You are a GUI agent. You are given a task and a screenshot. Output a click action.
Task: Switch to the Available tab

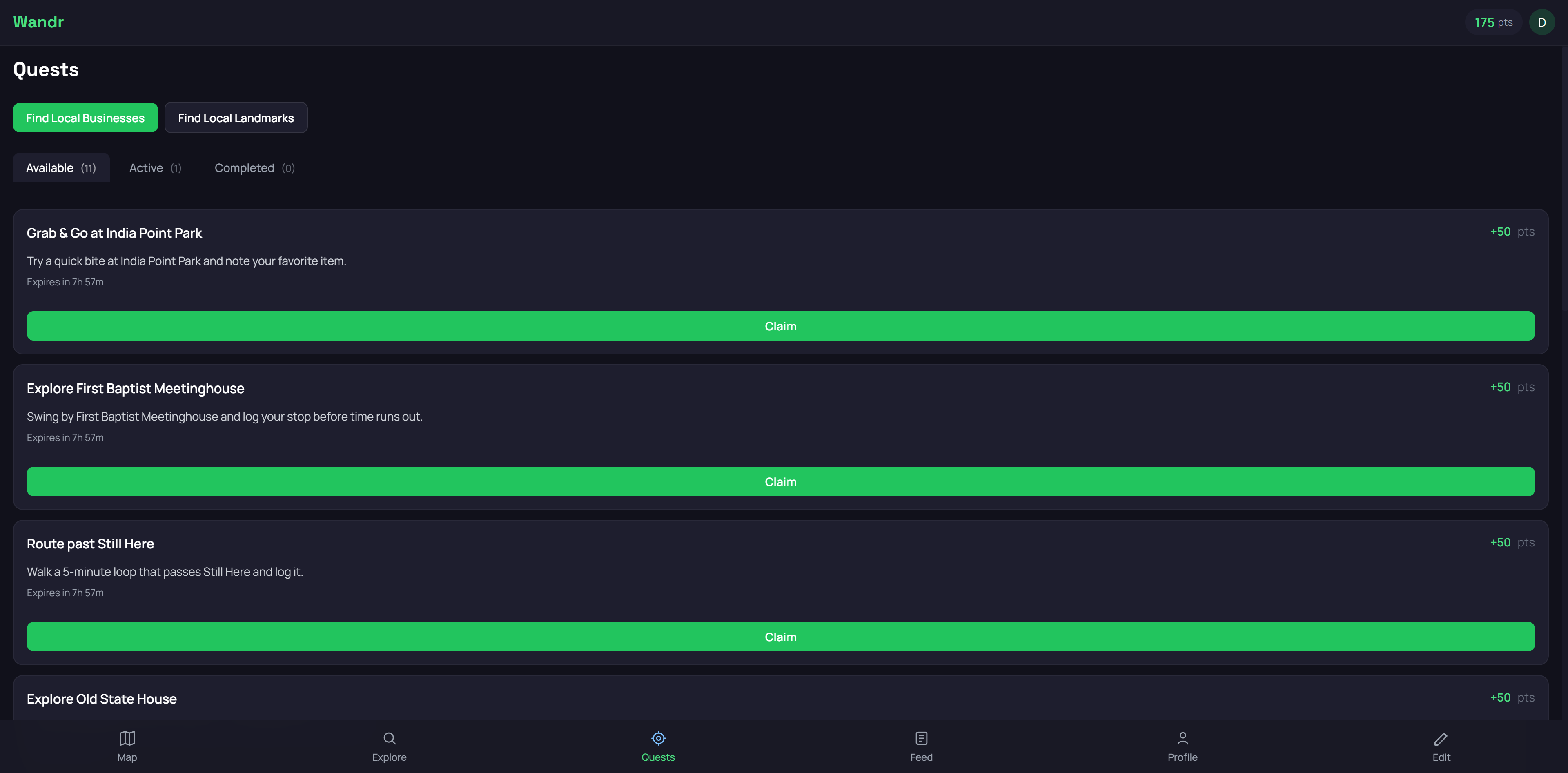61,167
